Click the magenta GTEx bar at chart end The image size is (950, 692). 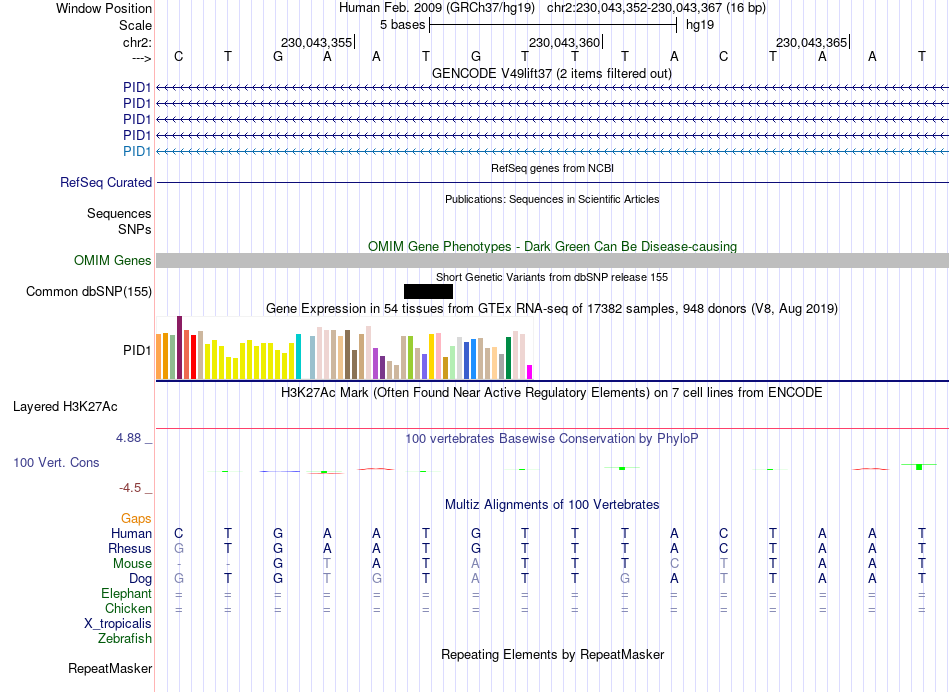530,372
